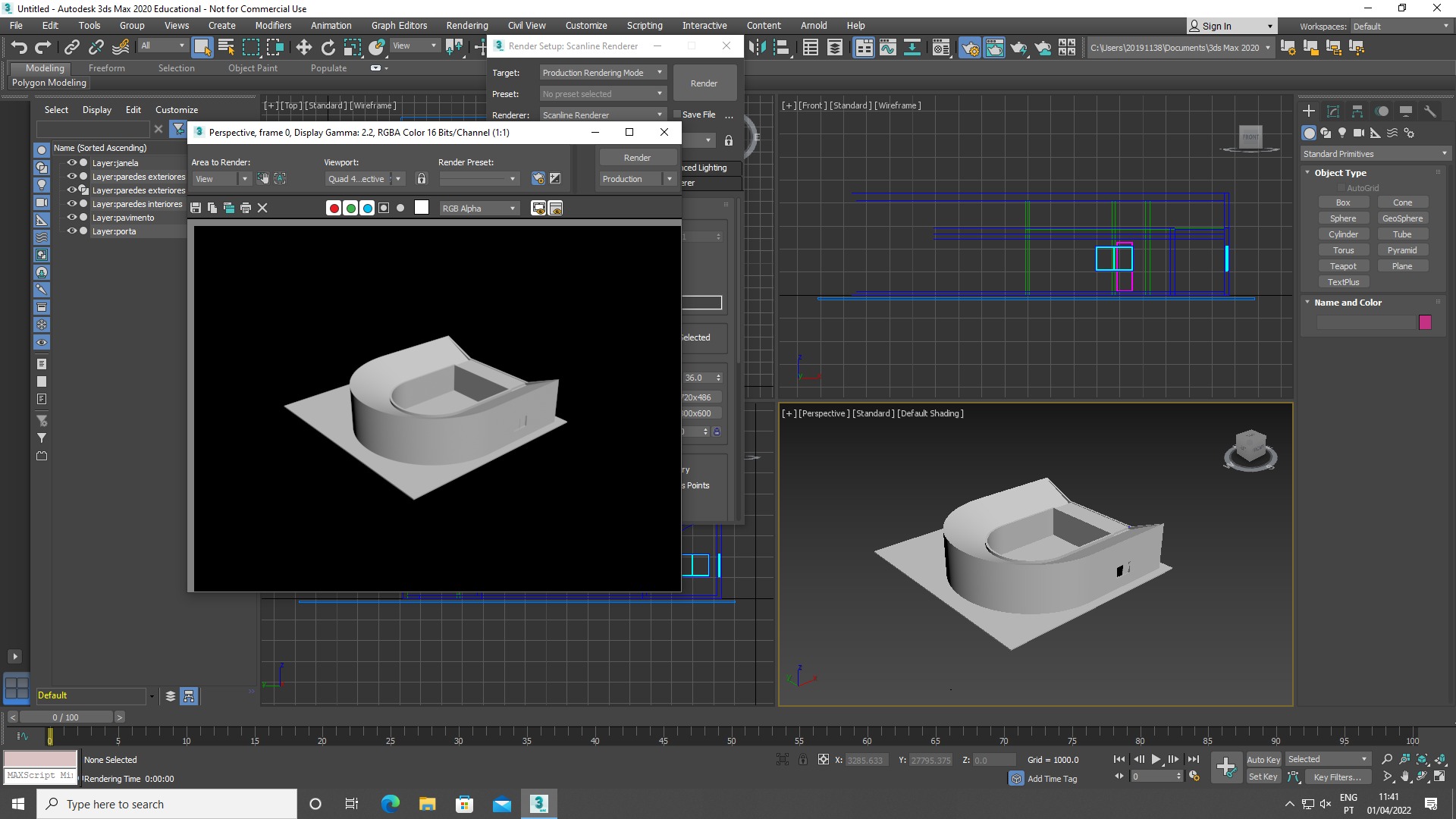Click the Auto Key button
The height and width of the screenshot is (819, 1456).
1263,760
